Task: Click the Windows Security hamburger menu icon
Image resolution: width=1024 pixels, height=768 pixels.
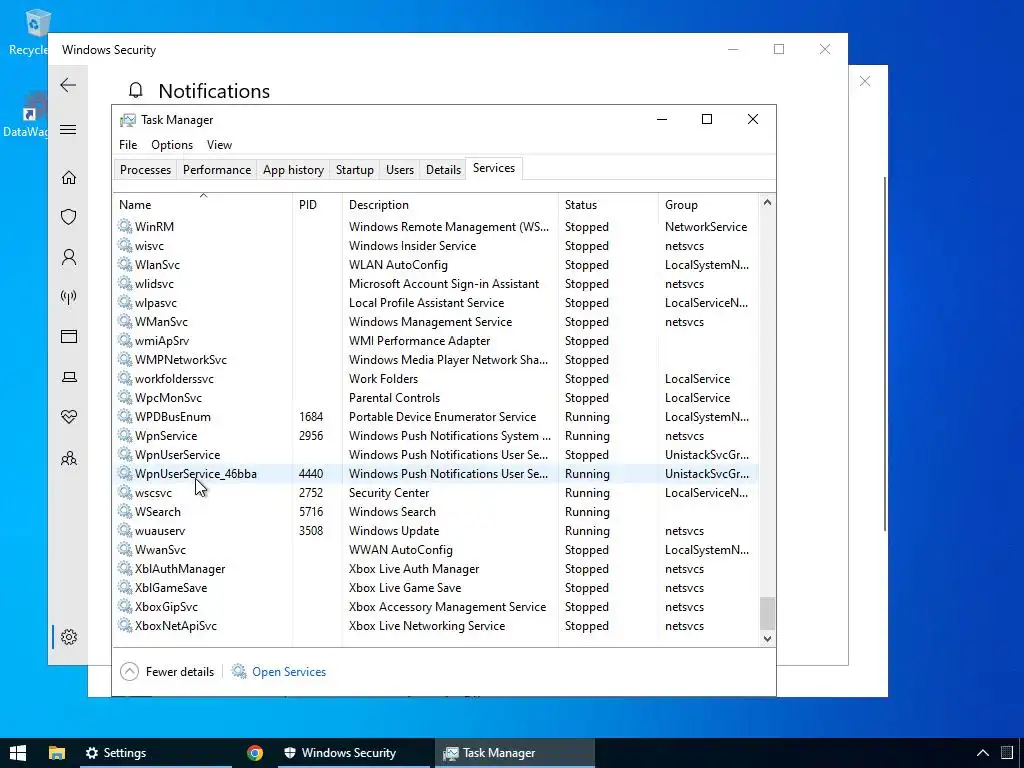Action: (68, 129)
